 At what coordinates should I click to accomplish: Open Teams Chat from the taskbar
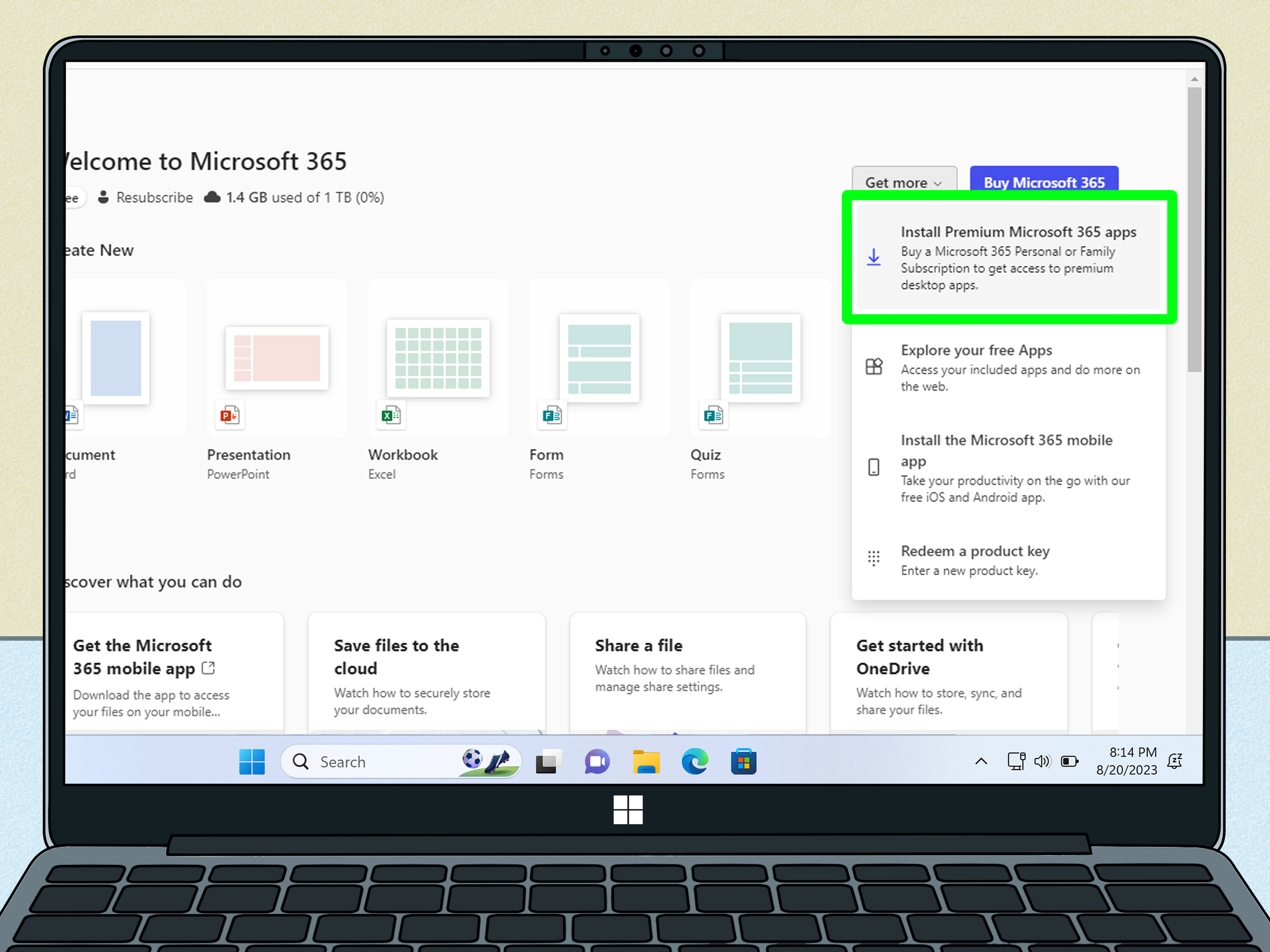tap(597, 762)
